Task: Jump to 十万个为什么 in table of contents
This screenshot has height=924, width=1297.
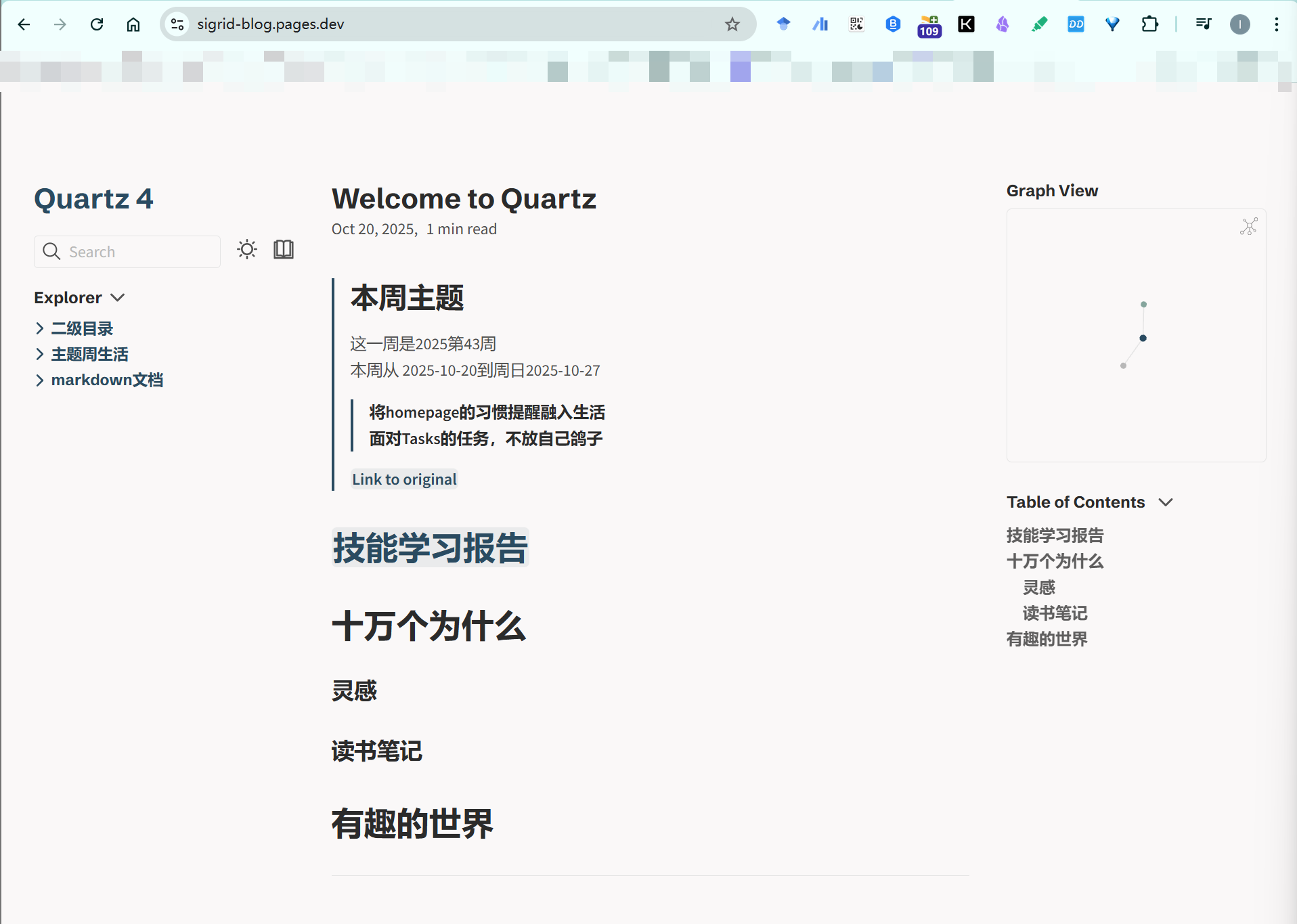Action: pyautogui.click(x=1055, y=561)
